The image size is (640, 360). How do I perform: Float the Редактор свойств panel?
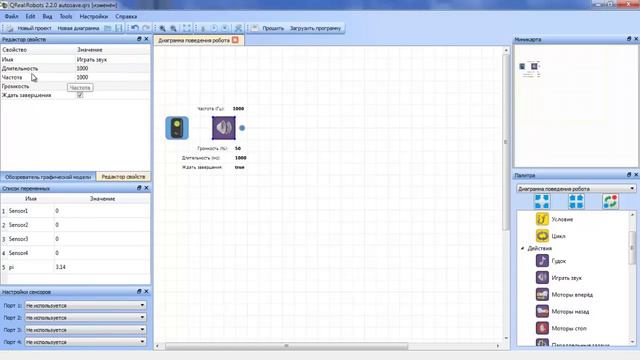point(139,39)
